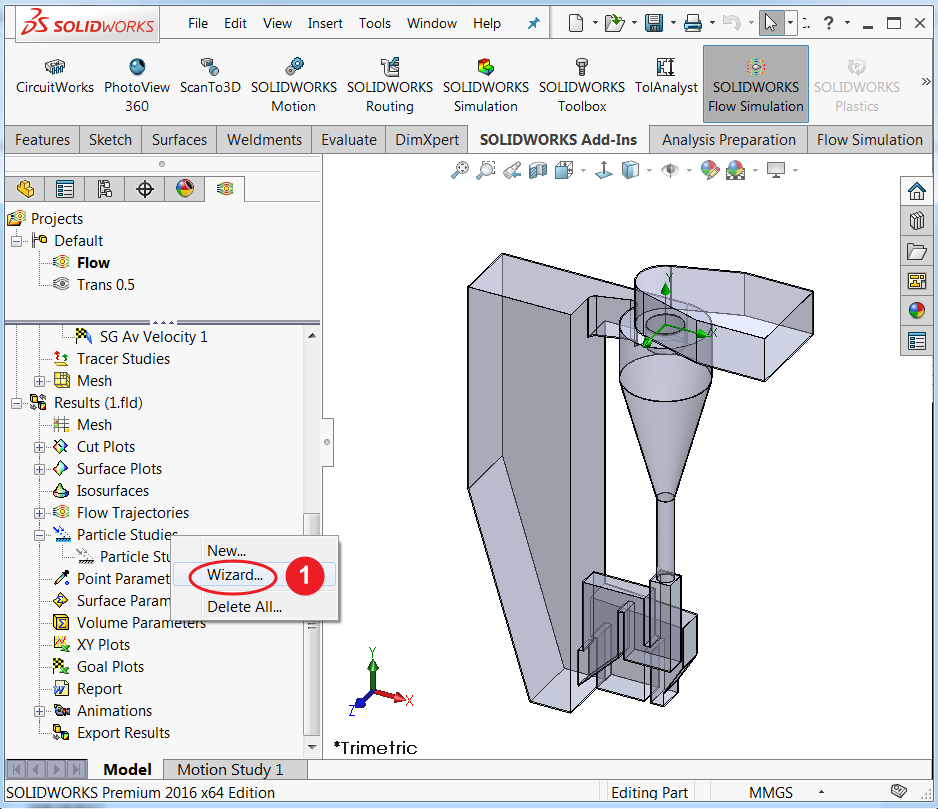Launch PhotoView 360 add-in
The width and height of the screenshot is (938, 809).
(x=137, y=86)
